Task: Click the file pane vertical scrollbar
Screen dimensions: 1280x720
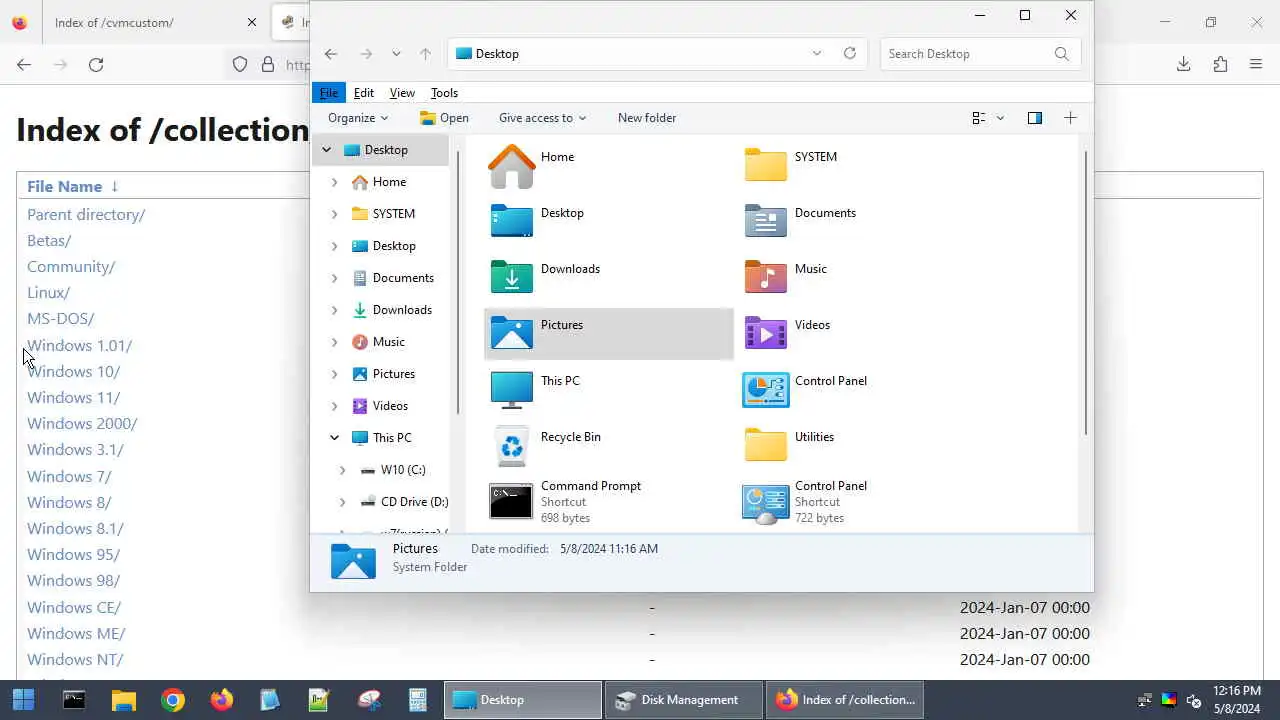Action: (1085, 292)
